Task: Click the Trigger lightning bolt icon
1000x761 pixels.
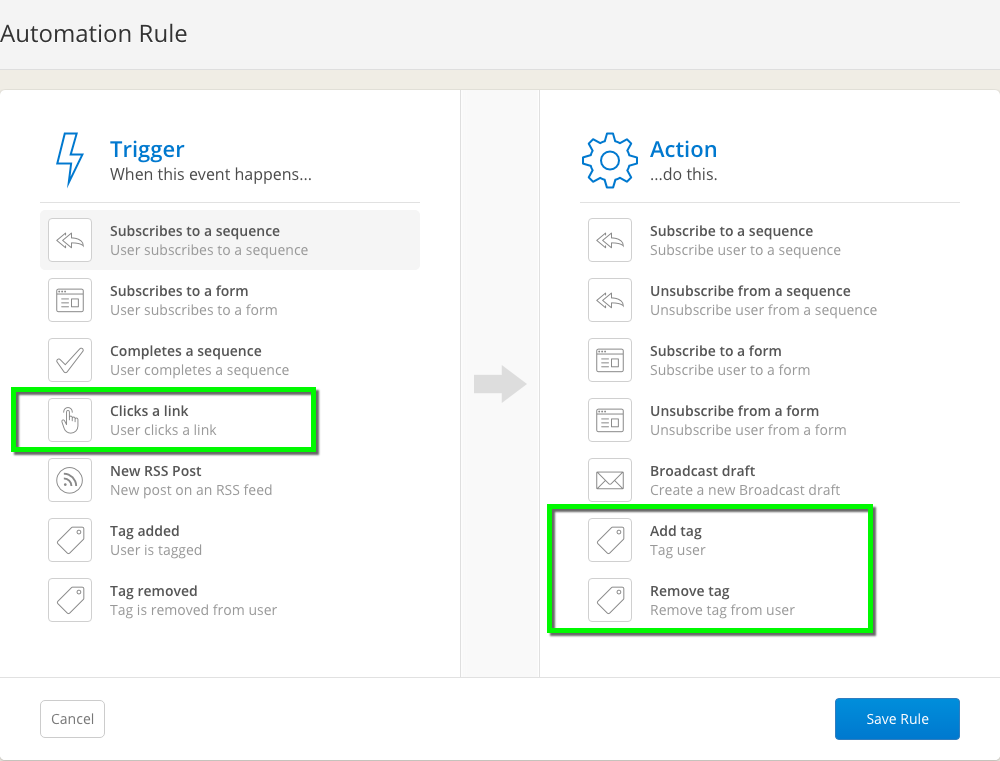Action: [70, 159]
